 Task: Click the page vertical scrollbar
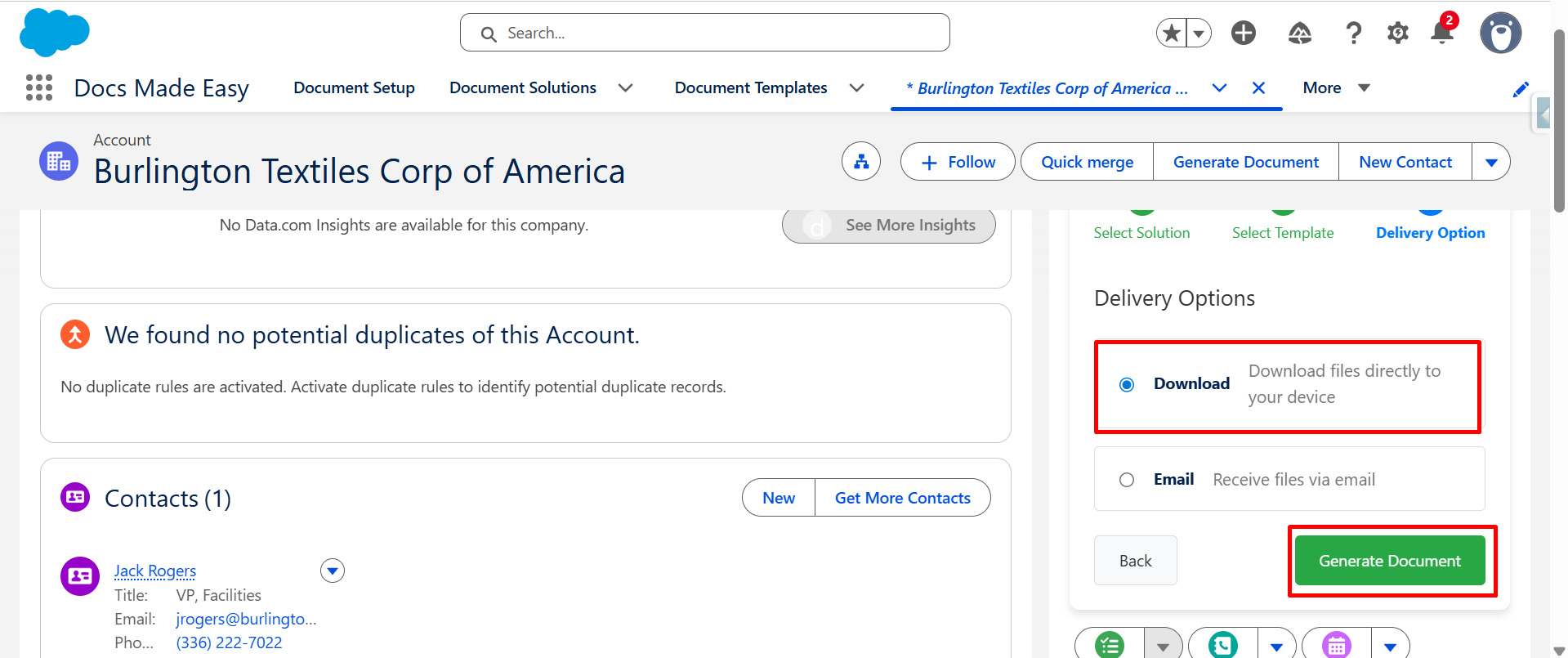[1559, 123]
